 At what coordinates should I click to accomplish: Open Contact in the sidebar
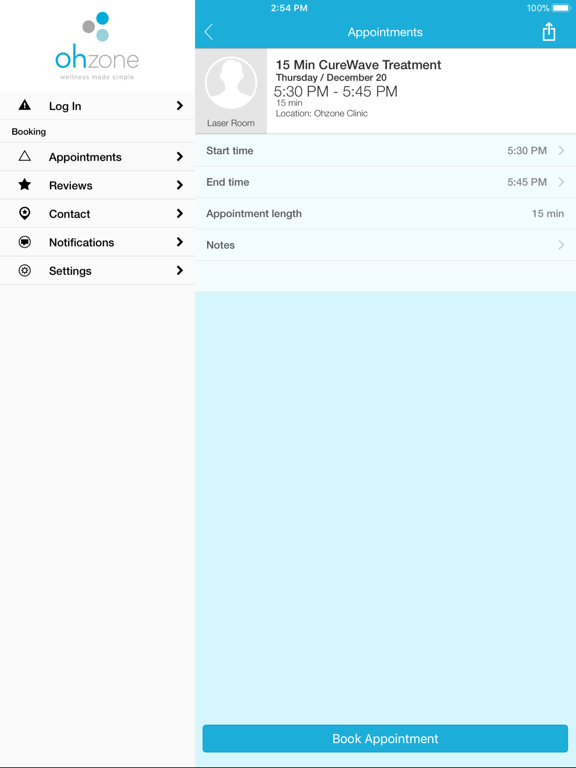(x=97, y=214)
